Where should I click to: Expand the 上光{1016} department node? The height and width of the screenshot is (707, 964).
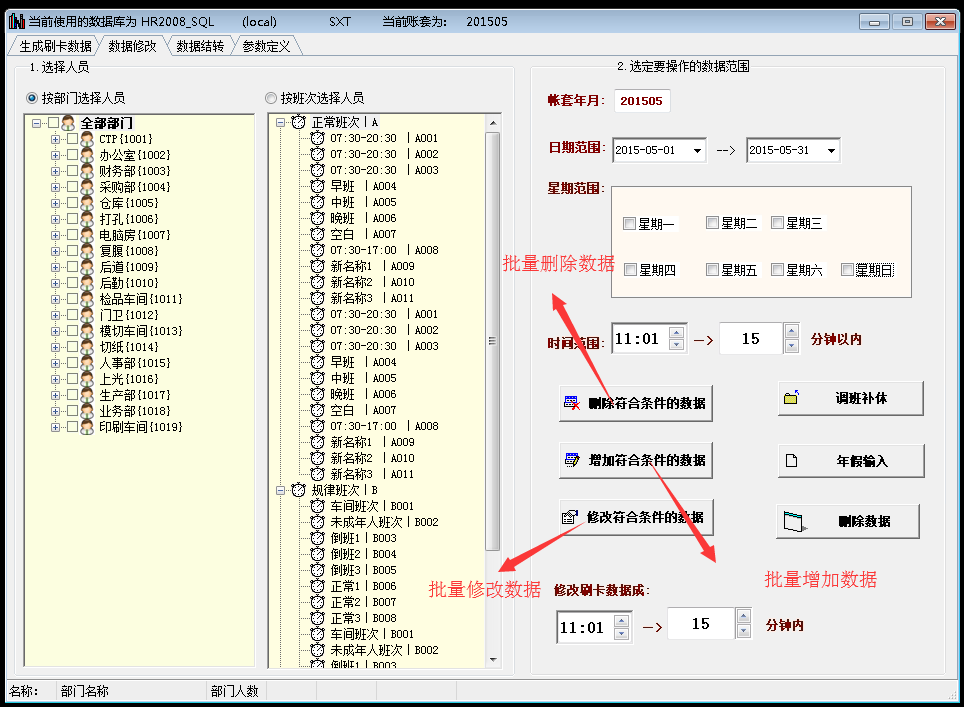point(55,379)
